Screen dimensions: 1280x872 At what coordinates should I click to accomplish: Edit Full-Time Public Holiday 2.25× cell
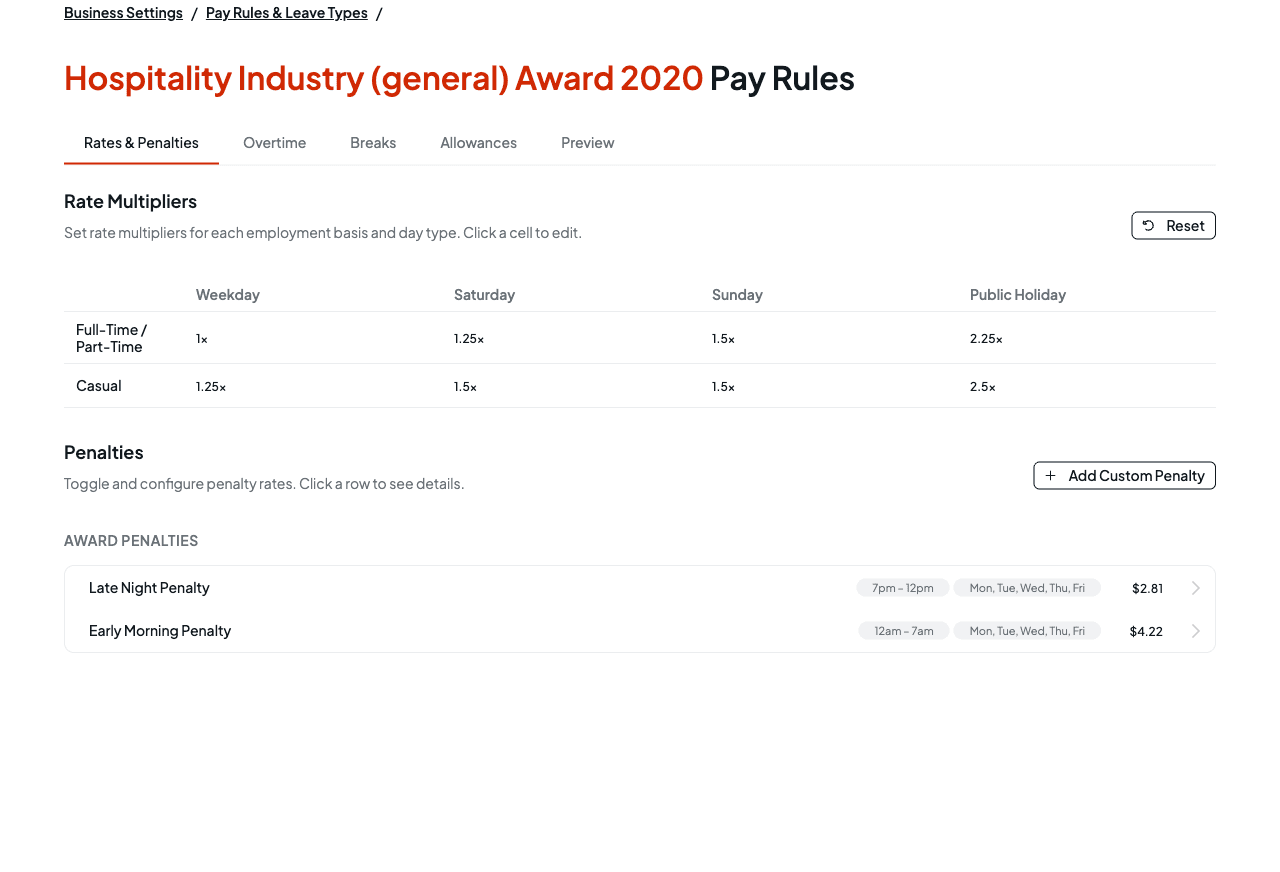(x=1087, y=338)
